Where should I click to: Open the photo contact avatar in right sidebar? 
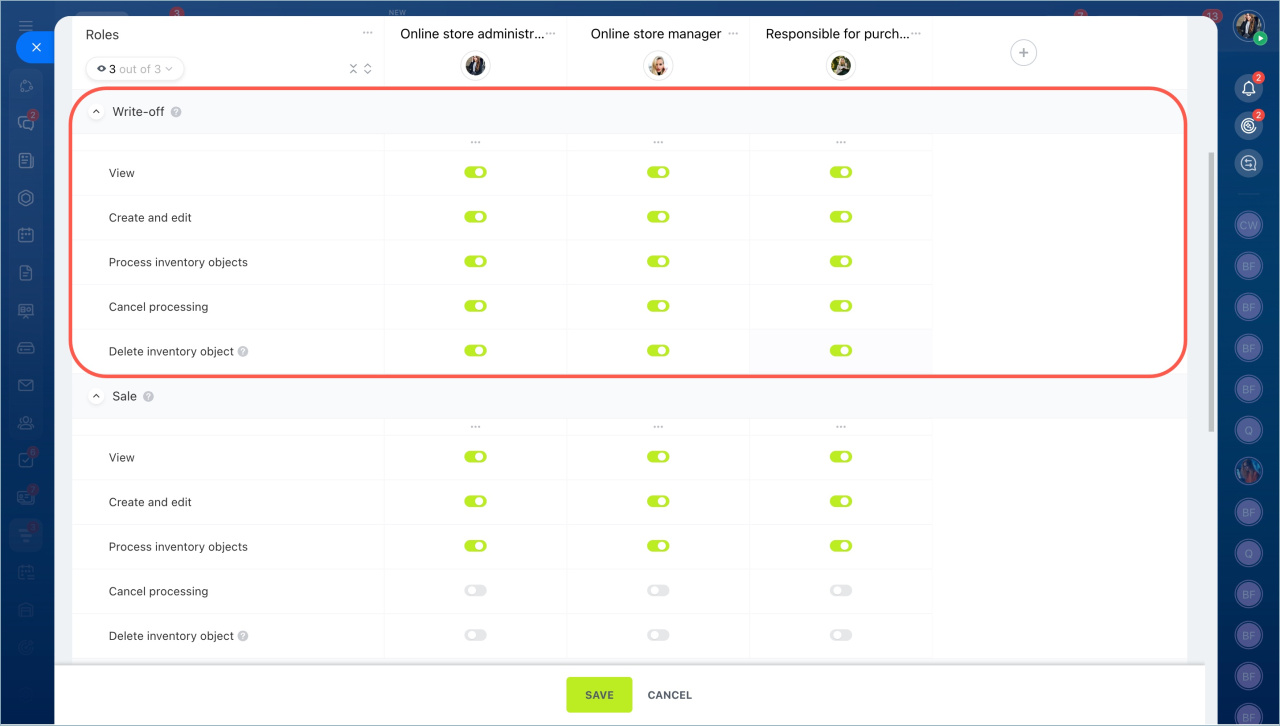[x=1249, y=471]
